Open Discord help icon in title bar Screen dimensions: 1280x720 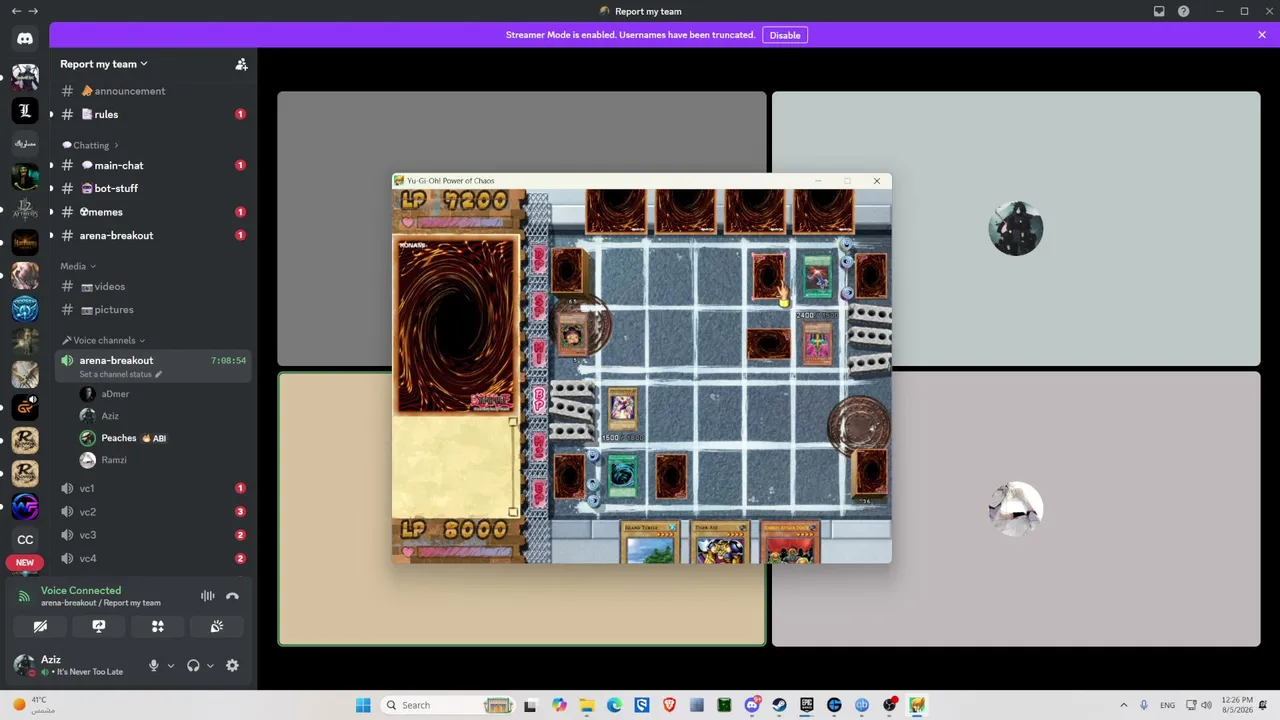click(x=1184, y=11)
